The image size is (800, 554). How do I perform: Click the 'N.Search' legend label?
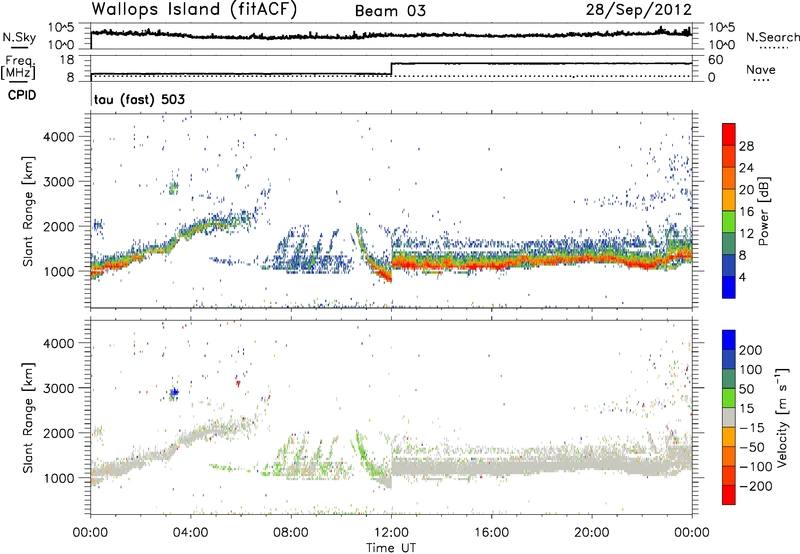pyautogui.click(x=773, y=37)
